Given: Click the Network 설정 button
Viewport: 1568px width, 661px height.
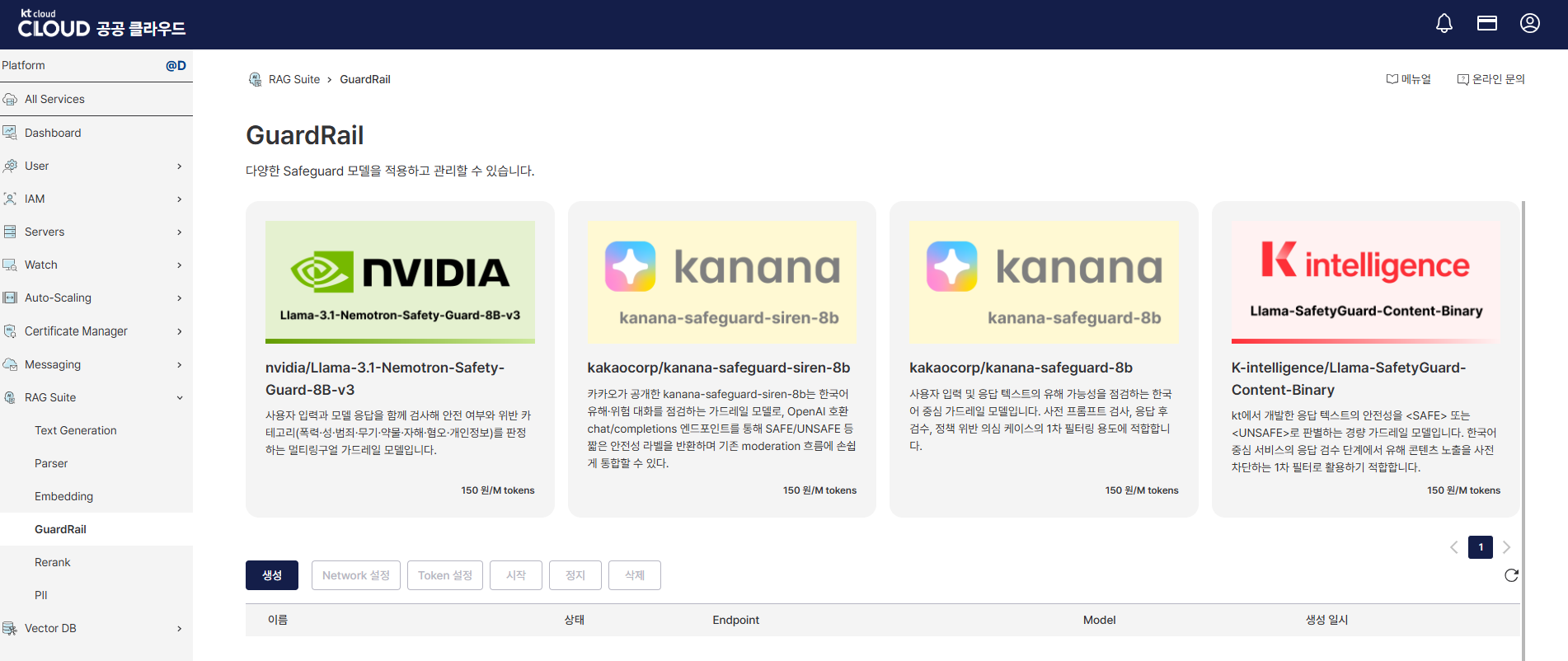Looking at the screenshot, I should click(x=356, y=575).
